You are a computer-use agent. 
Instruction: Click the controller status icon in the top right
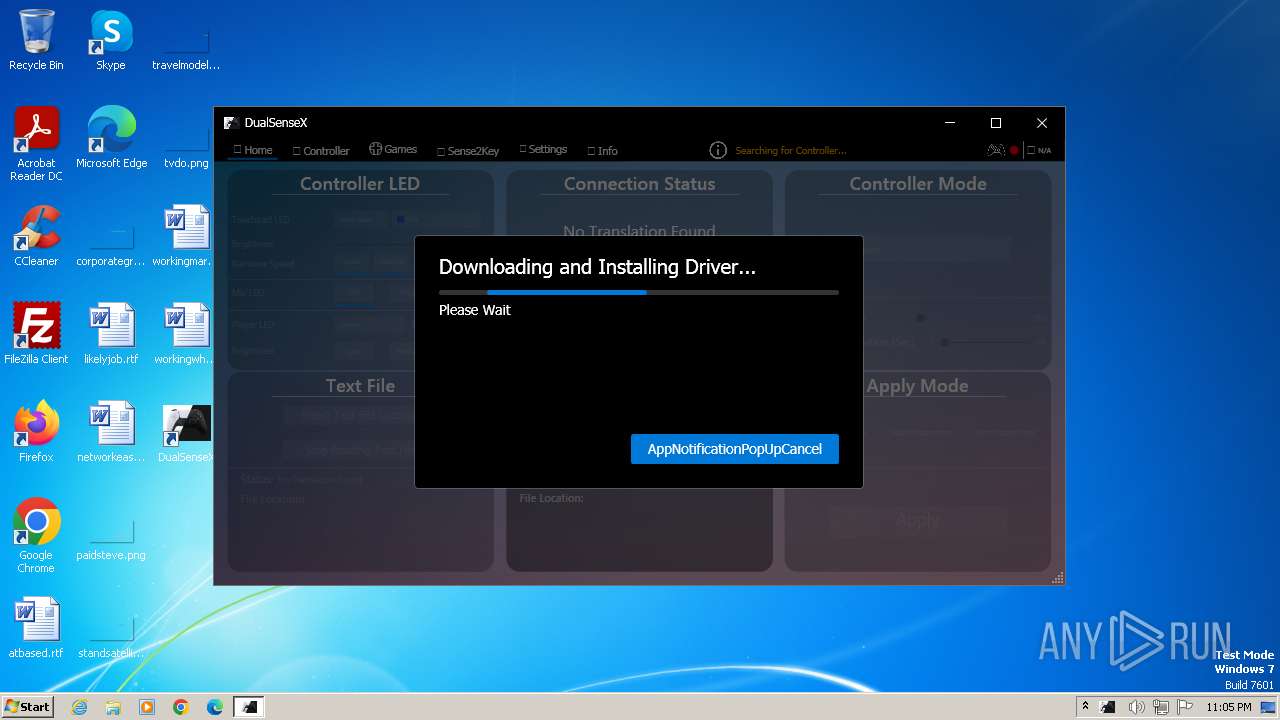[x=995, y=150]
